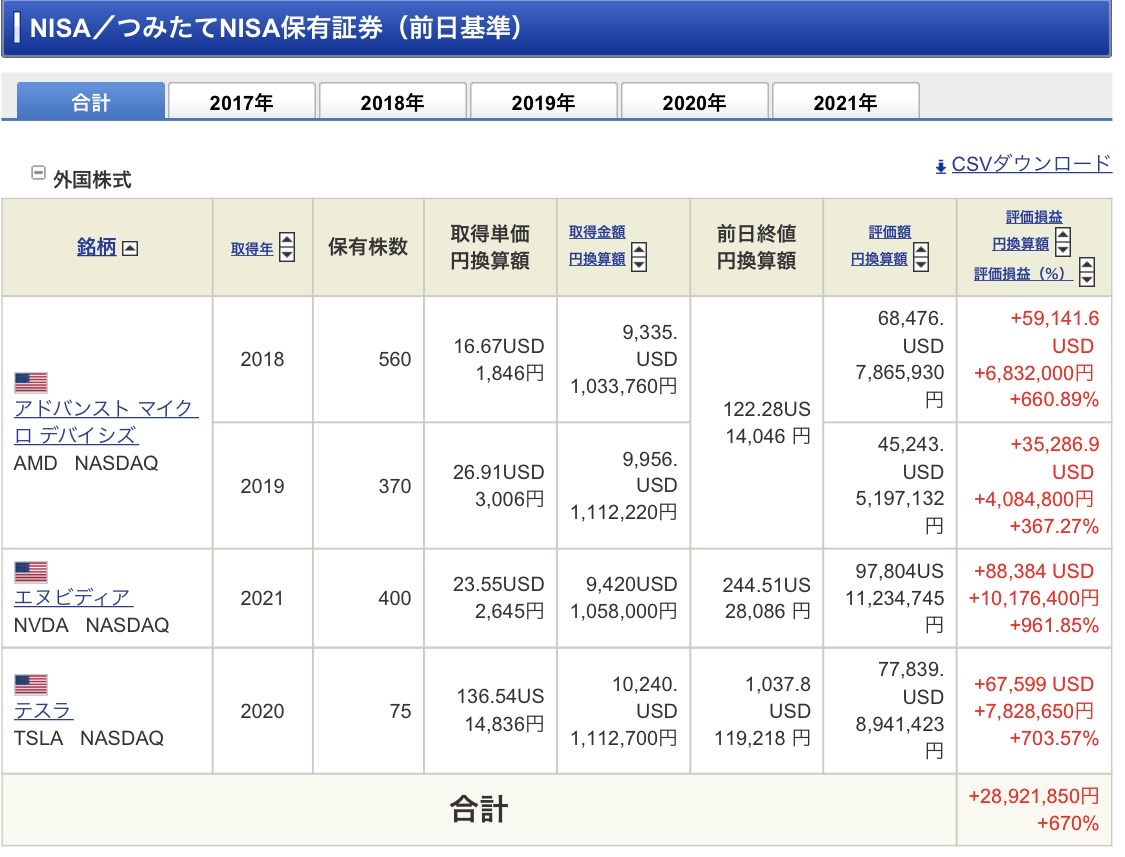The width and height of the screenshot is (1125, 857).
Task: Toggle the sort icon next to 銘柄
Action: click(129, 249)
